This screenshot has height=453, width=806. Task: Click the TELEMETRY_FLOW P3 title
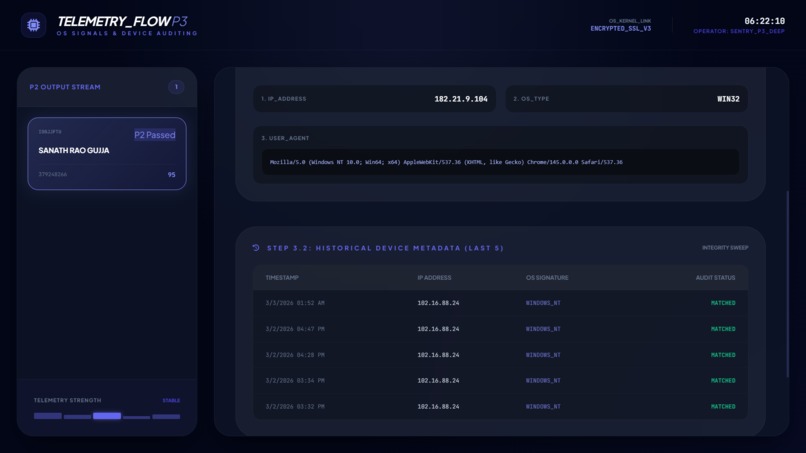coord(122,21)
